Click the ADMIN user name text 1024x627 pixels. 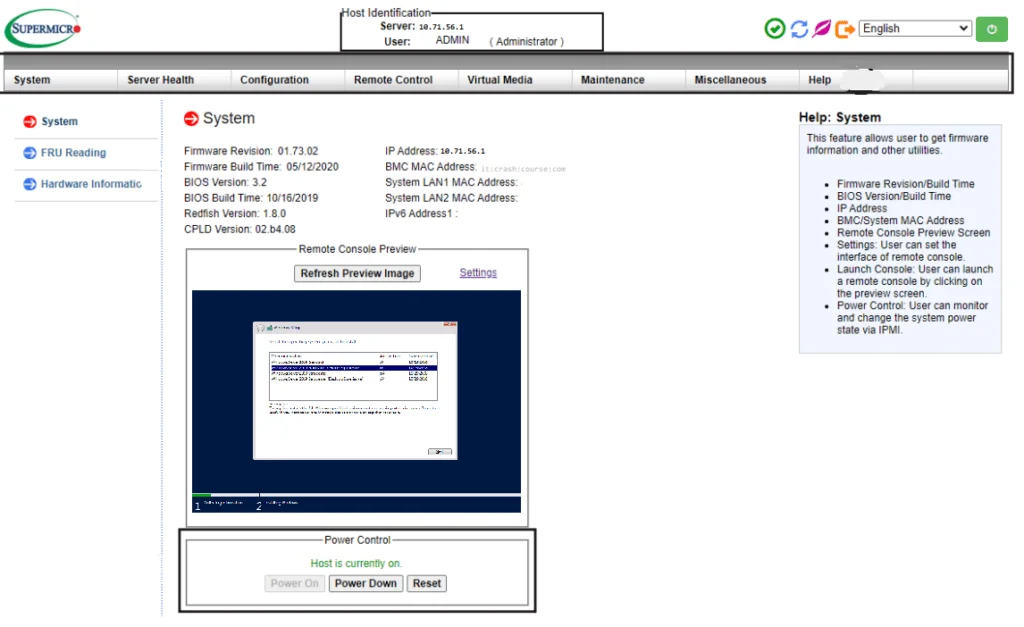452,40
